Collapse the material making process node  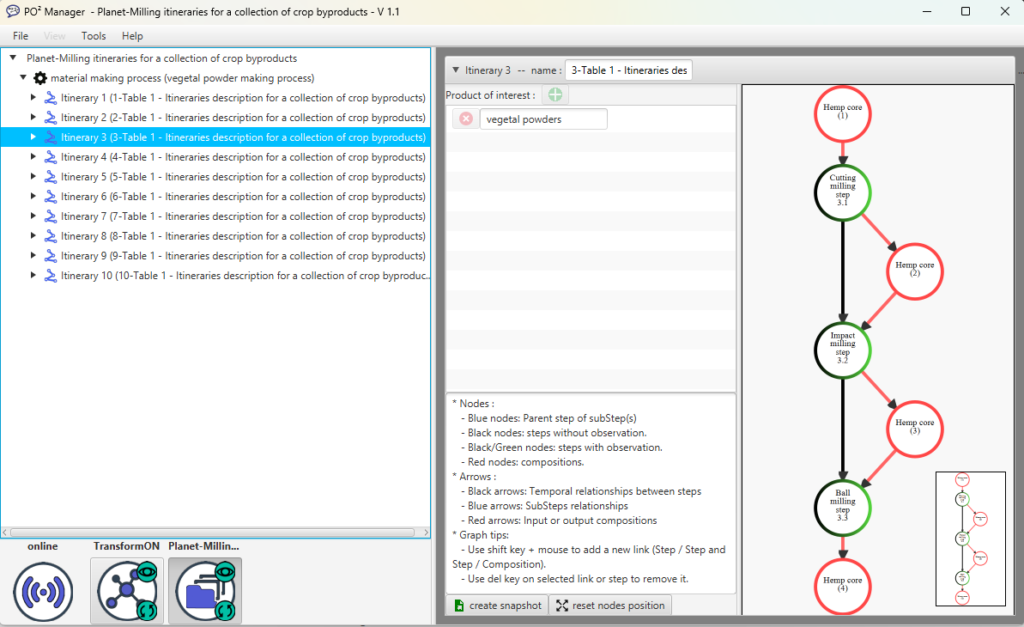(22, 78)
